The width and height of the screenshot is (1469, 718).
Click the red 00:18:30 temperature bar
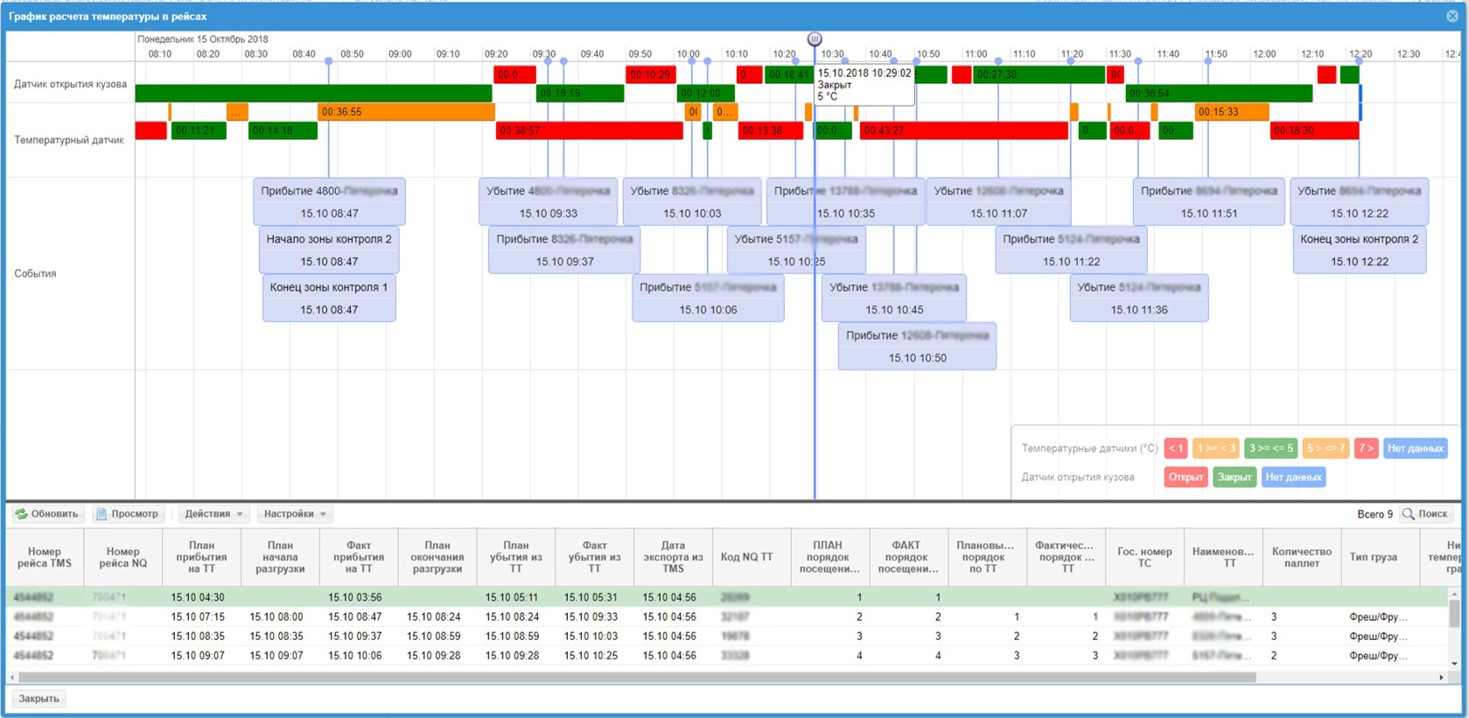click(x=1315, y=131)
